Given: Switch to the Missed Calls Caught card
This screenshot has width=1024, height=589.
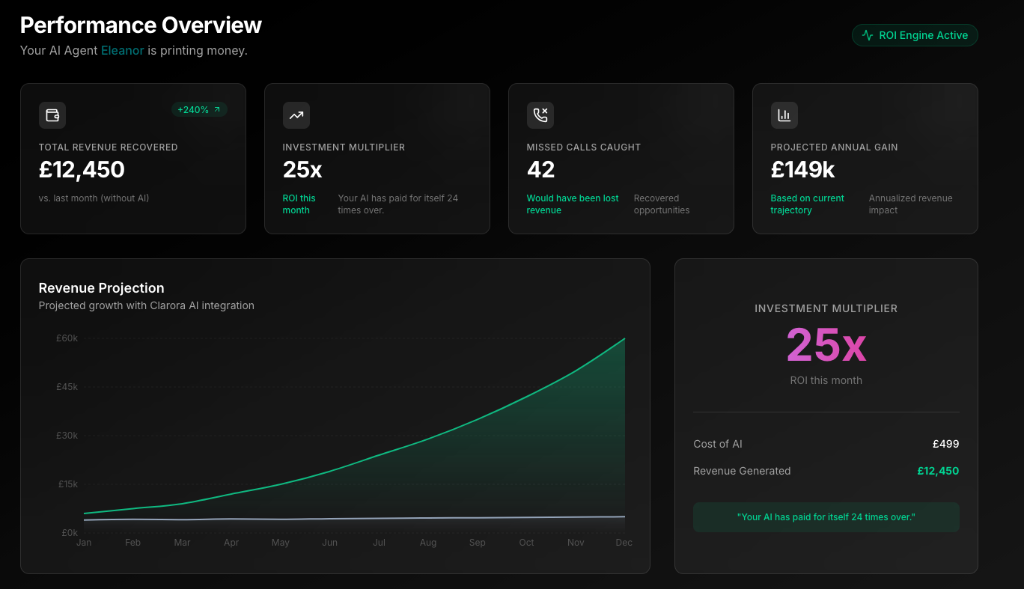Looking at the screenshot, I should [x=621, y=158].
